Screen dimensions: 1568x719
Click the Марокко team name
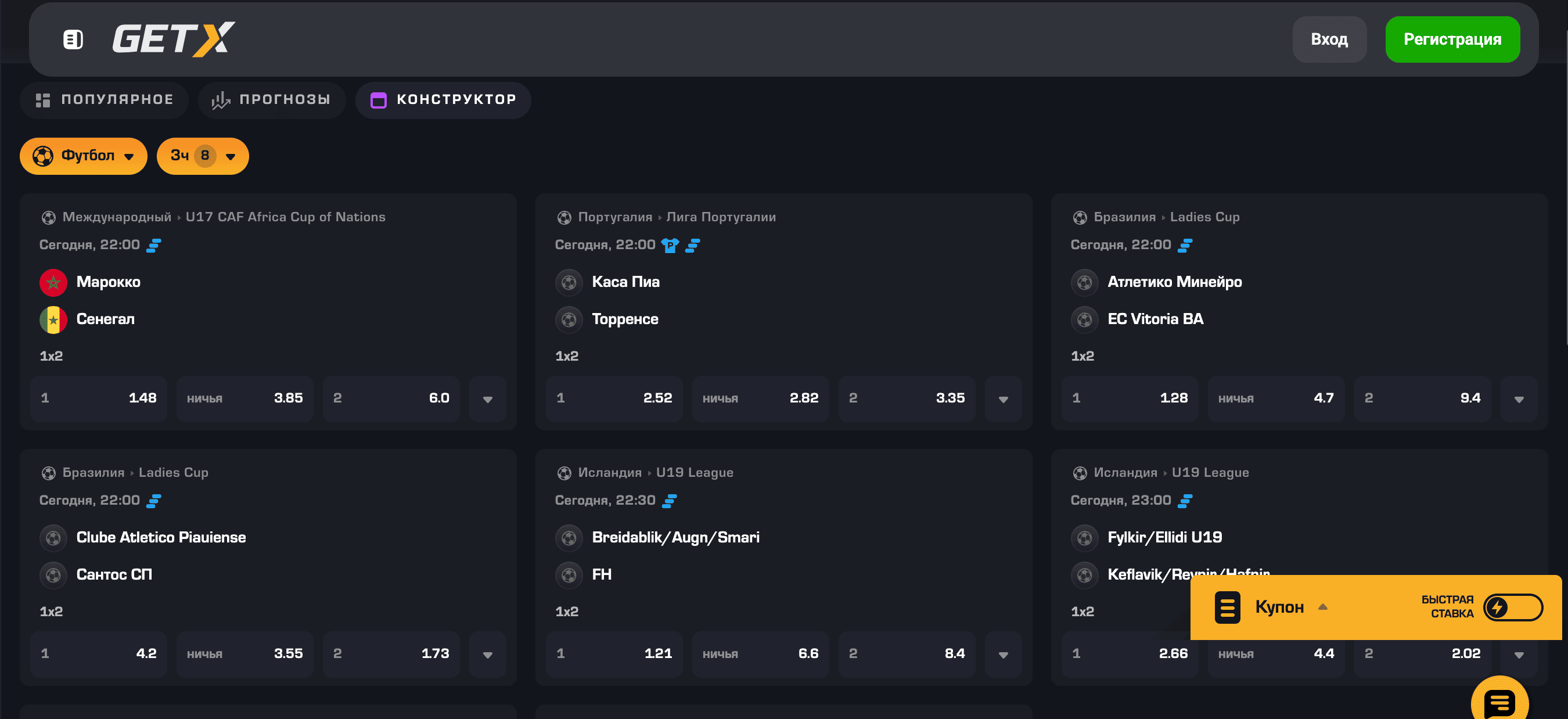pos(109,282)
